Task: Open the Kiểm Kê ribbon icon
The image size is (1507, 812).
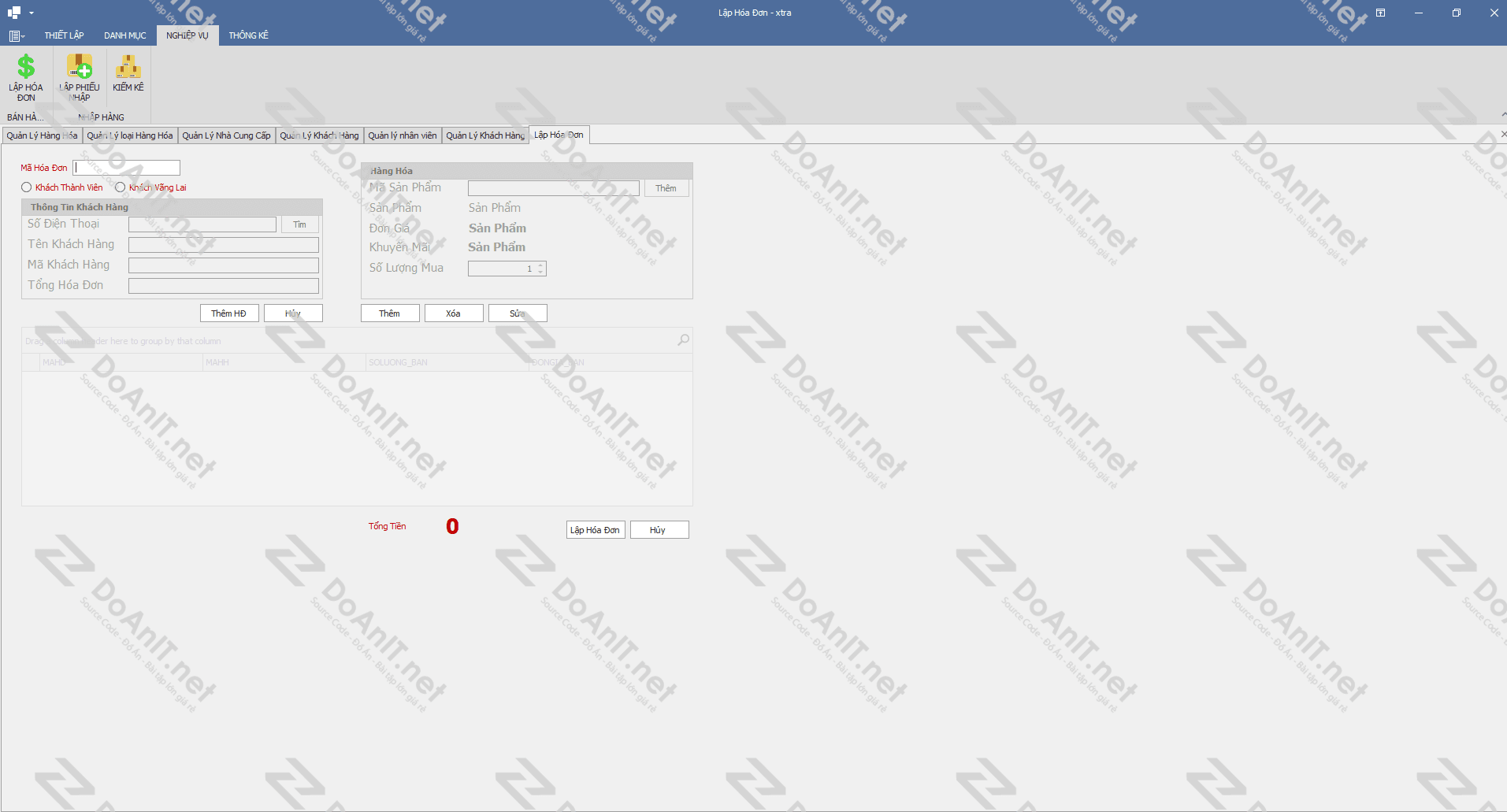Action: coord(128,73)
